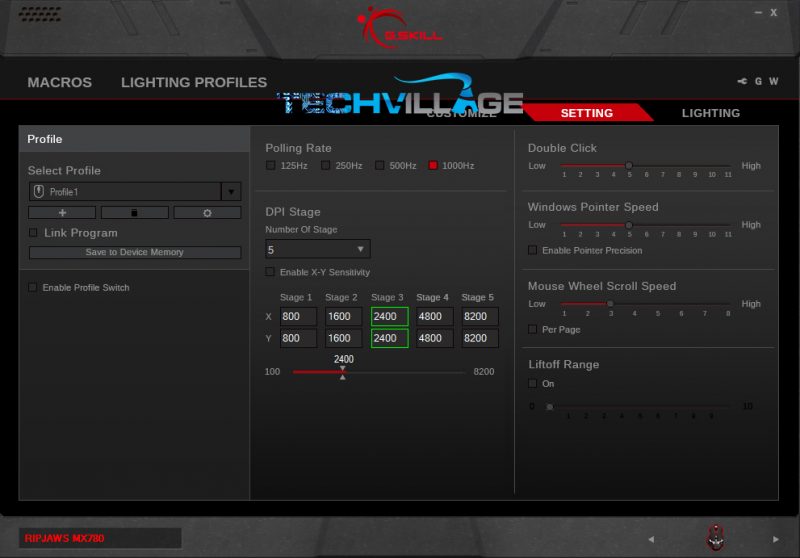Viewport: 800px width, 558px height.
Task: Click the share icon next to G
Action: pyautogui.click(x=742, y=82)
